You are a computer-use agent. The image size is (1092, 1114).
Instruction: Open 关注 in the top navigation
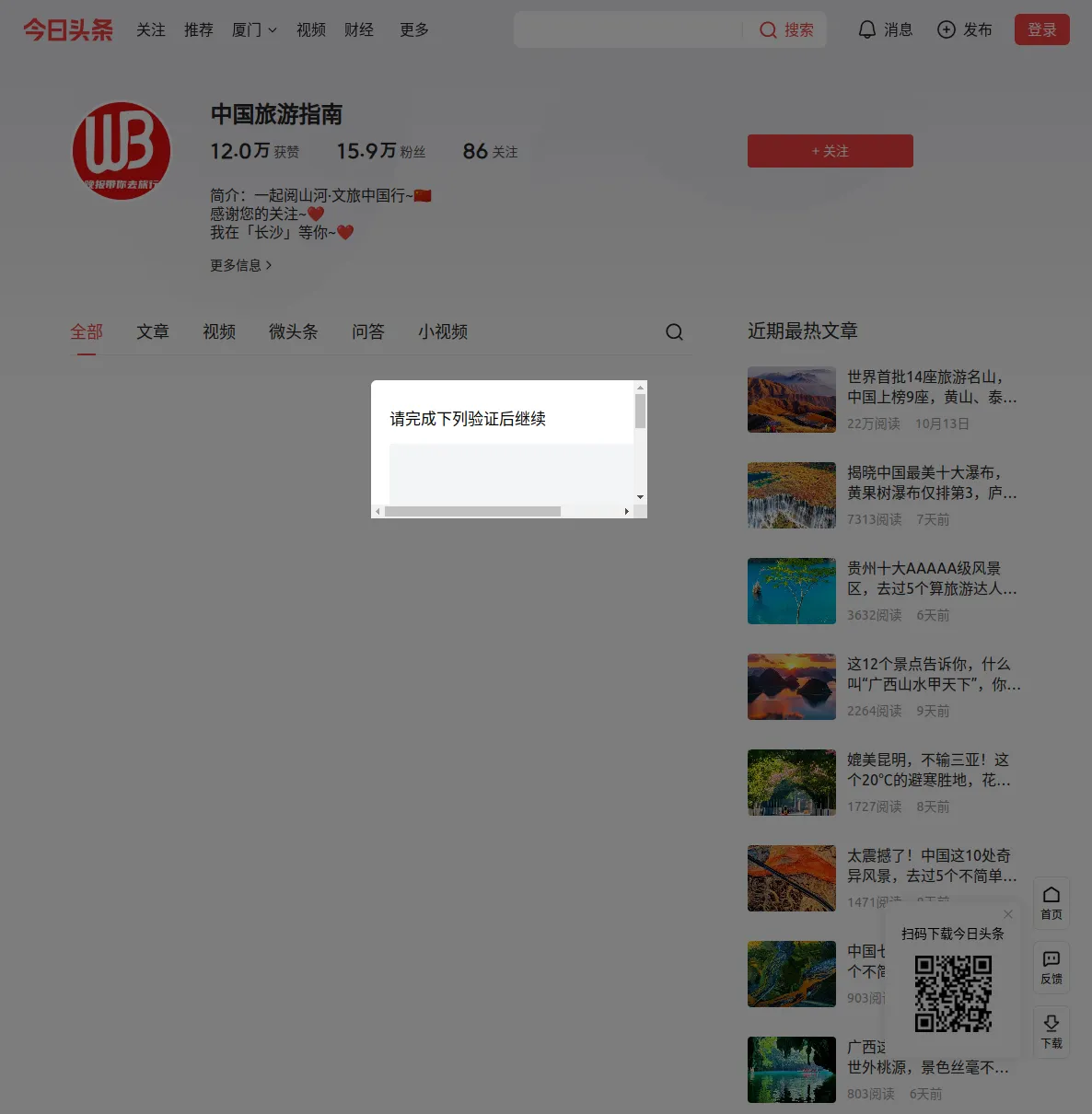tap(151, 29)
